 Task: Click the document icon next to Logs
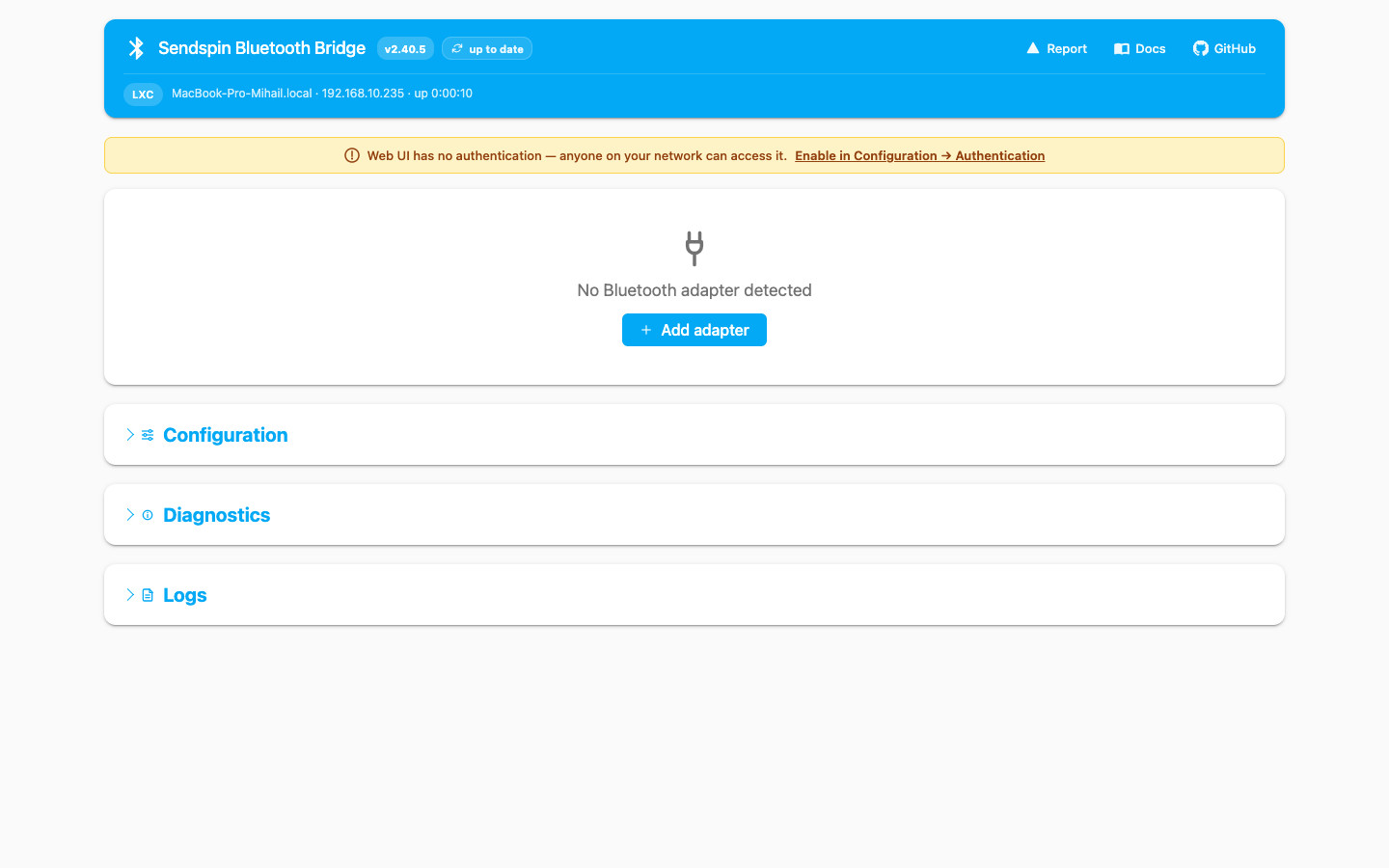[x=147, y=594]
